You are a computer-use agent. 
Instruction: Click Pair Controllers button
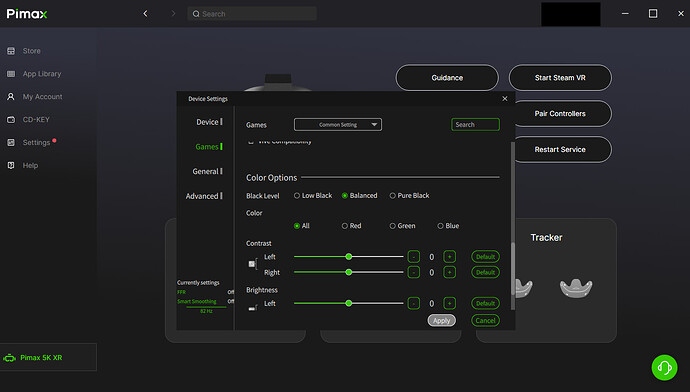pos(562,114)
